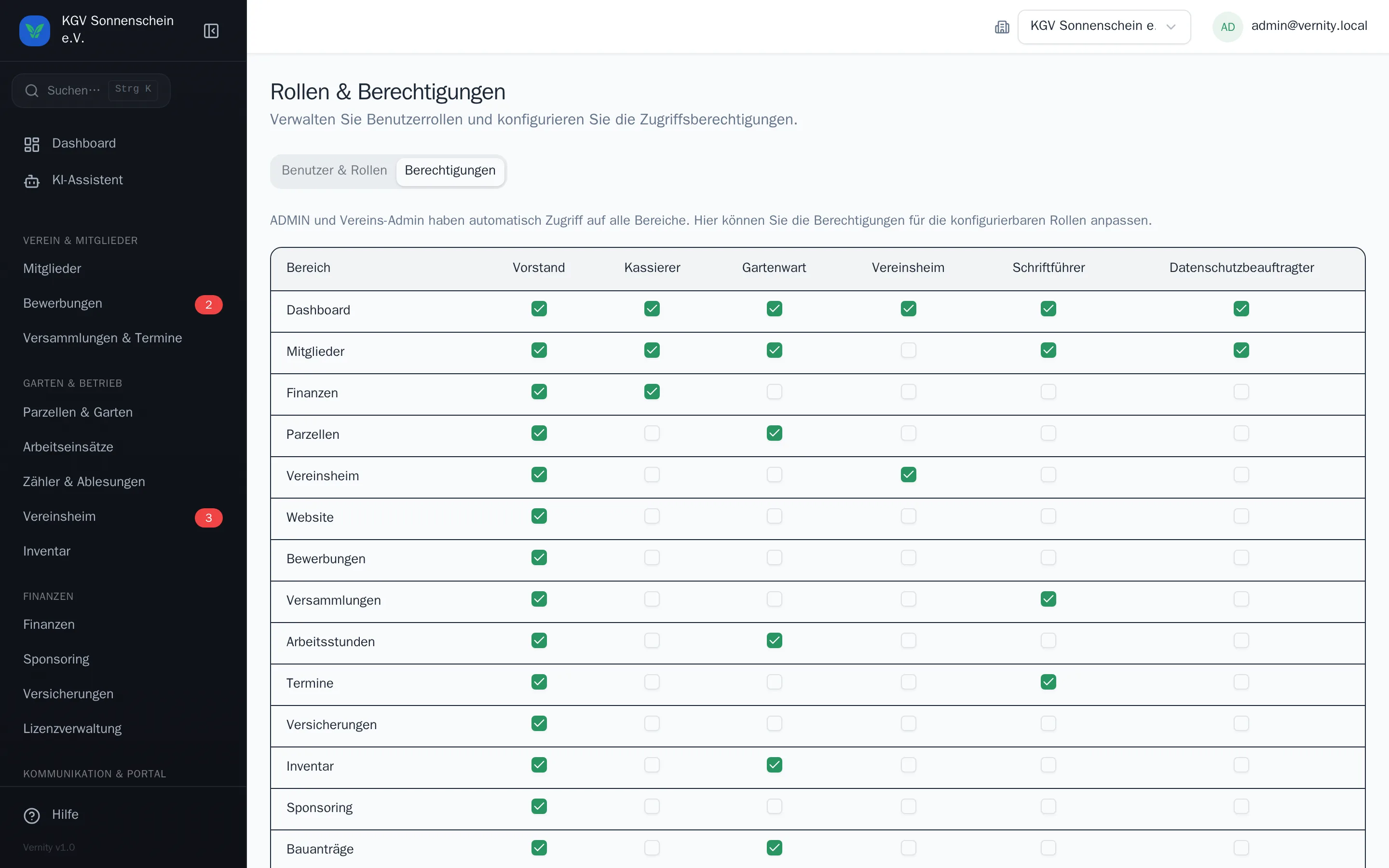Enable Bauanträge access for Datenschutzbeauftragter
1389x868 pixels.
pyautogui.click(x=1241, y=848)
